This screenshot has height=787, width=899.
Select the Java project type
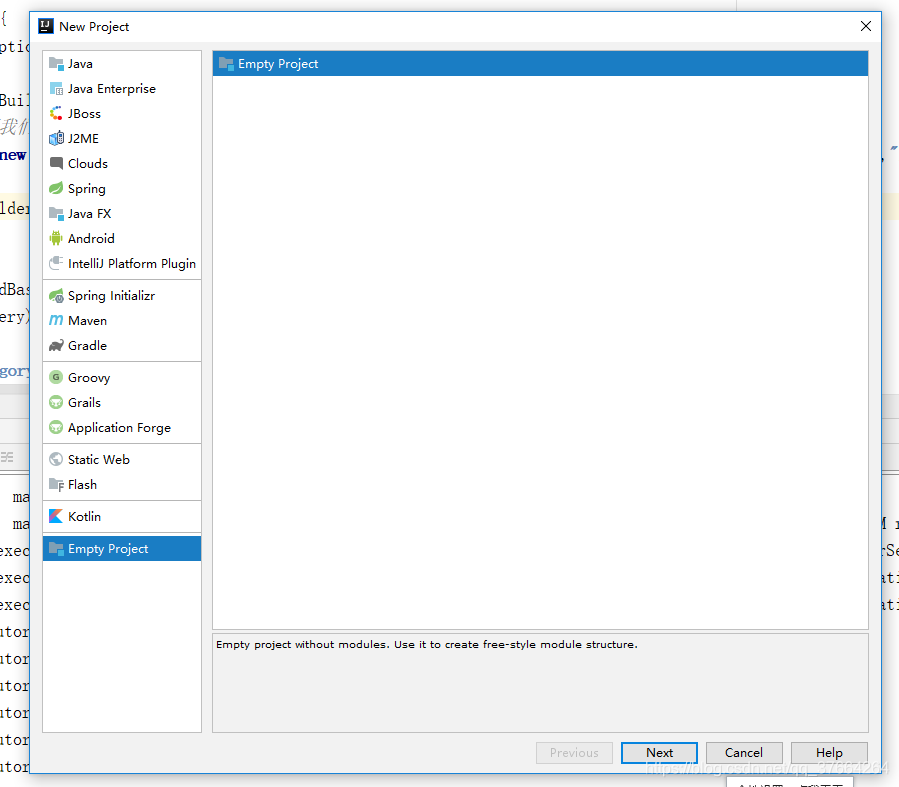[122, 64]
